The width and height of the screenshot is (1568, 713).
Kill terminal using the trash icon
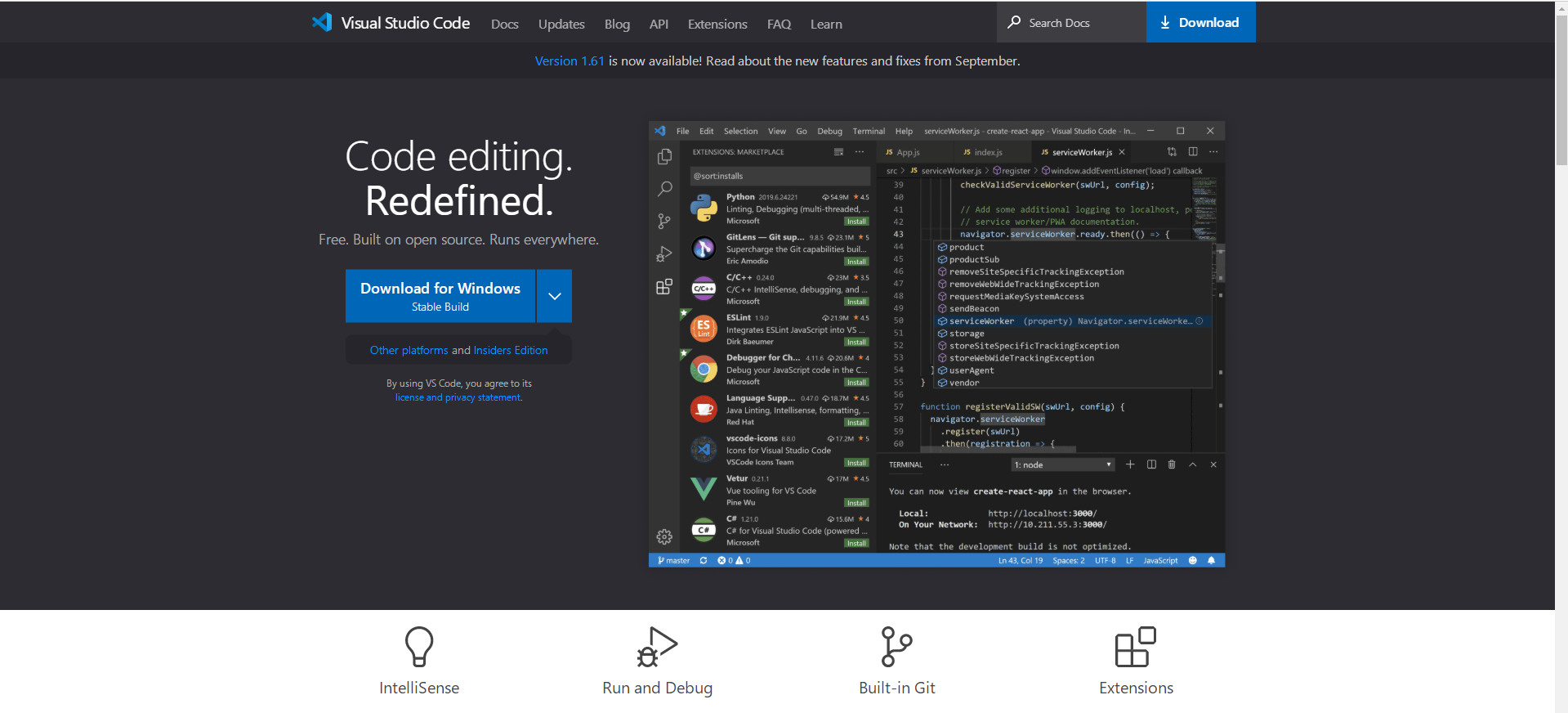1172,464
